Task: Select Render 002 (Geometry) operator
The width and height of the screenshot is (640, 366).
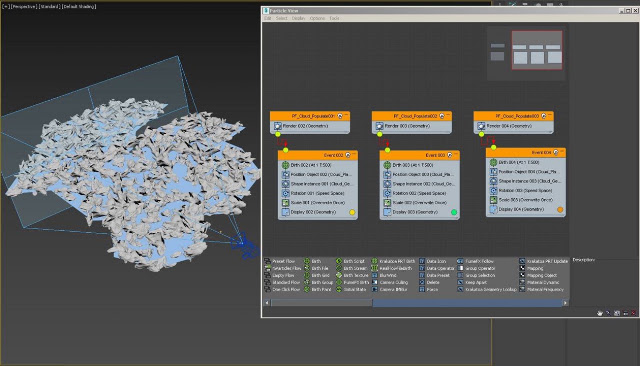Action: click(x=310, y=126)
